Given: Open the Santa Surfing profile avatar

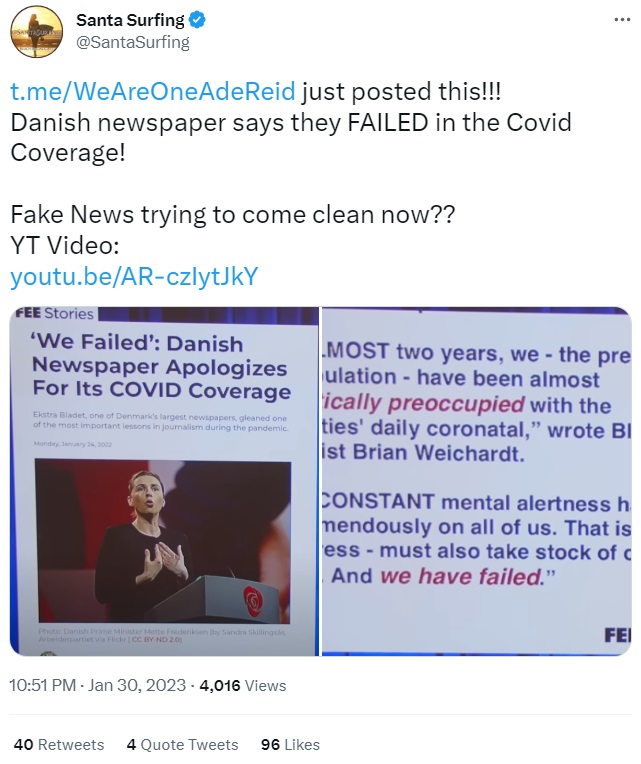Looking at the screenshot, I should click(x=37, y=32).
